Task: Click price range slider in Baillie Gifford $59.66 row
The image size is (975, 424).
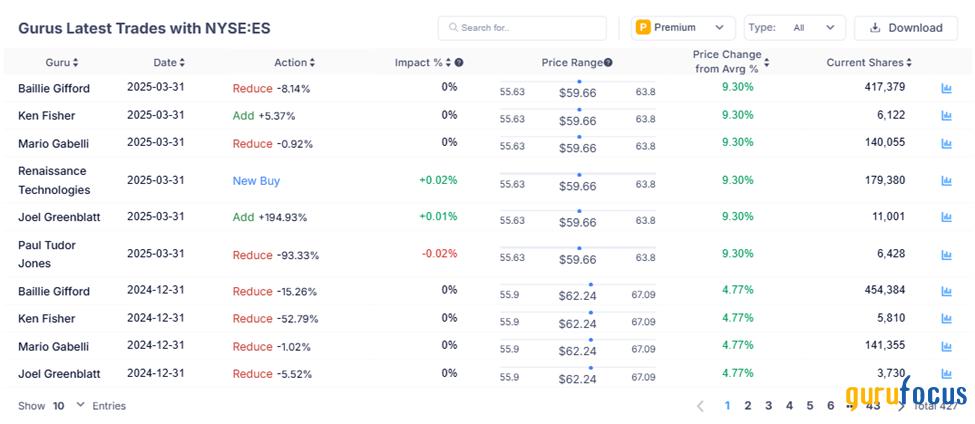Action: tap(578, 81)
